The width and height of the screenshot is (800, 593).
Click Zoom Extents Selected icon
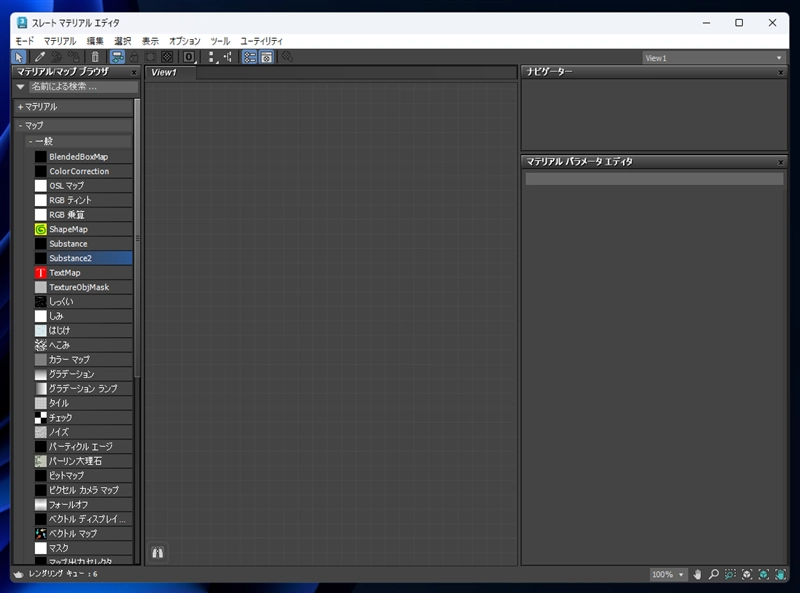[764, 575]
